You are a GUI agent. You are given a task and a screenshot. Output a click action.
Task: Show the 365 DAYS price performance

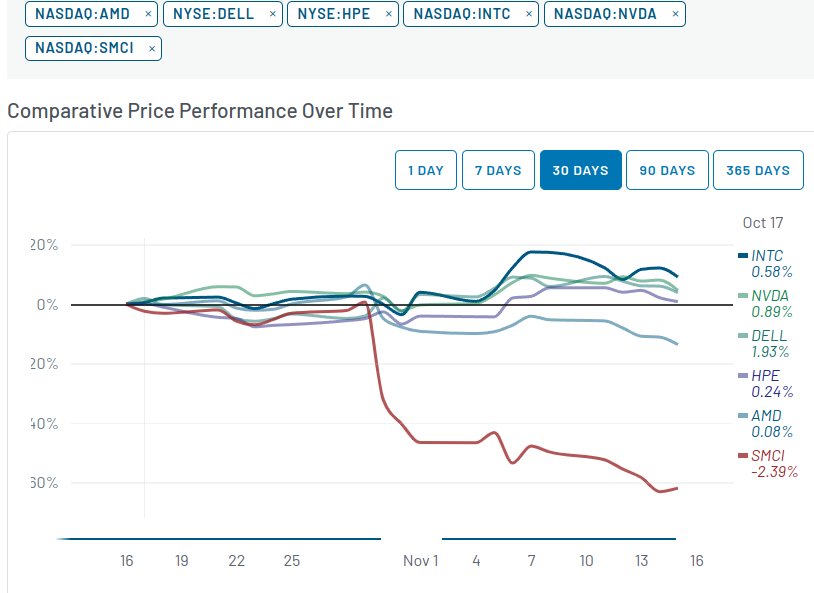pyautogui.click(x=758, y=170)
